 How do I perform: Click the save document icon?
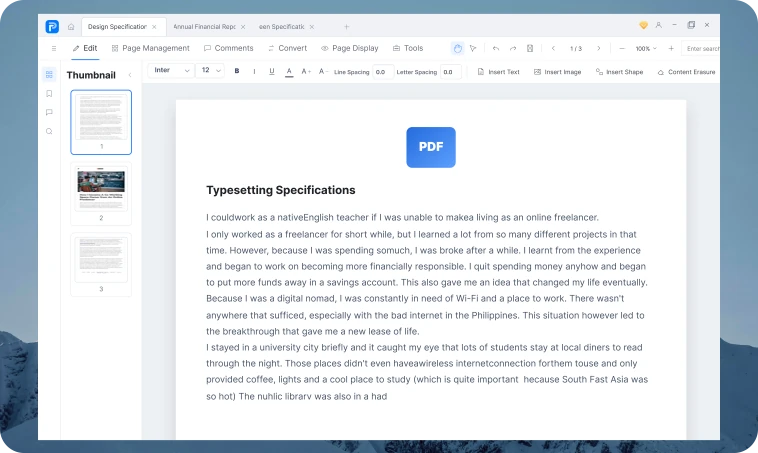pyautogui.click(x=530, y=48)
